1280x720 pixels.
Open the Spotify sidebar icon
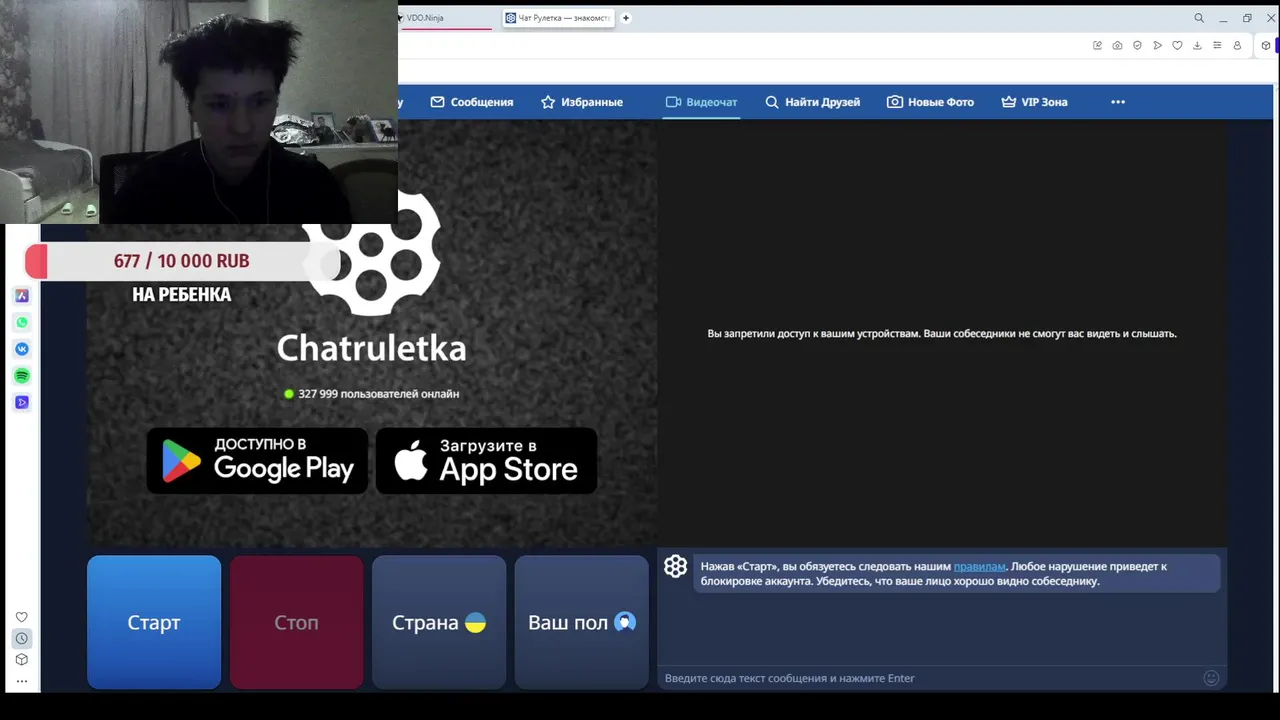point(22,376)
